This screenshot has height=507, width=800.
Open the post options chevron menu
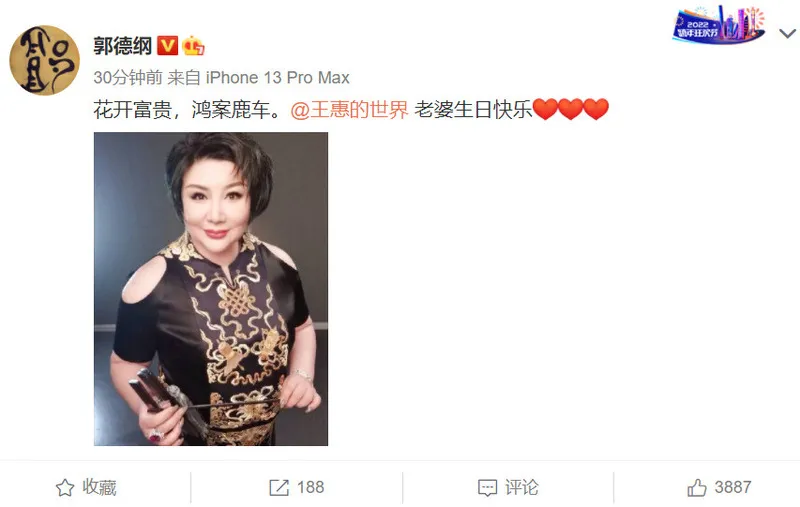click(788, 34)
